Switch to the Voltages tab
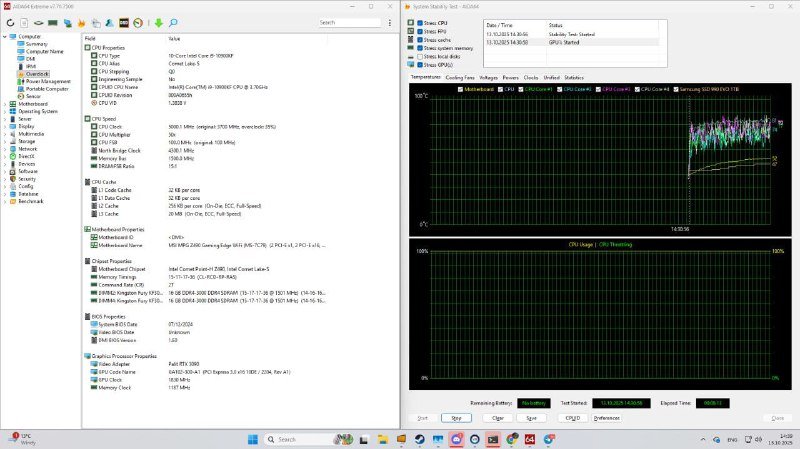Screen dimensions: 800x449 [488, 78]
